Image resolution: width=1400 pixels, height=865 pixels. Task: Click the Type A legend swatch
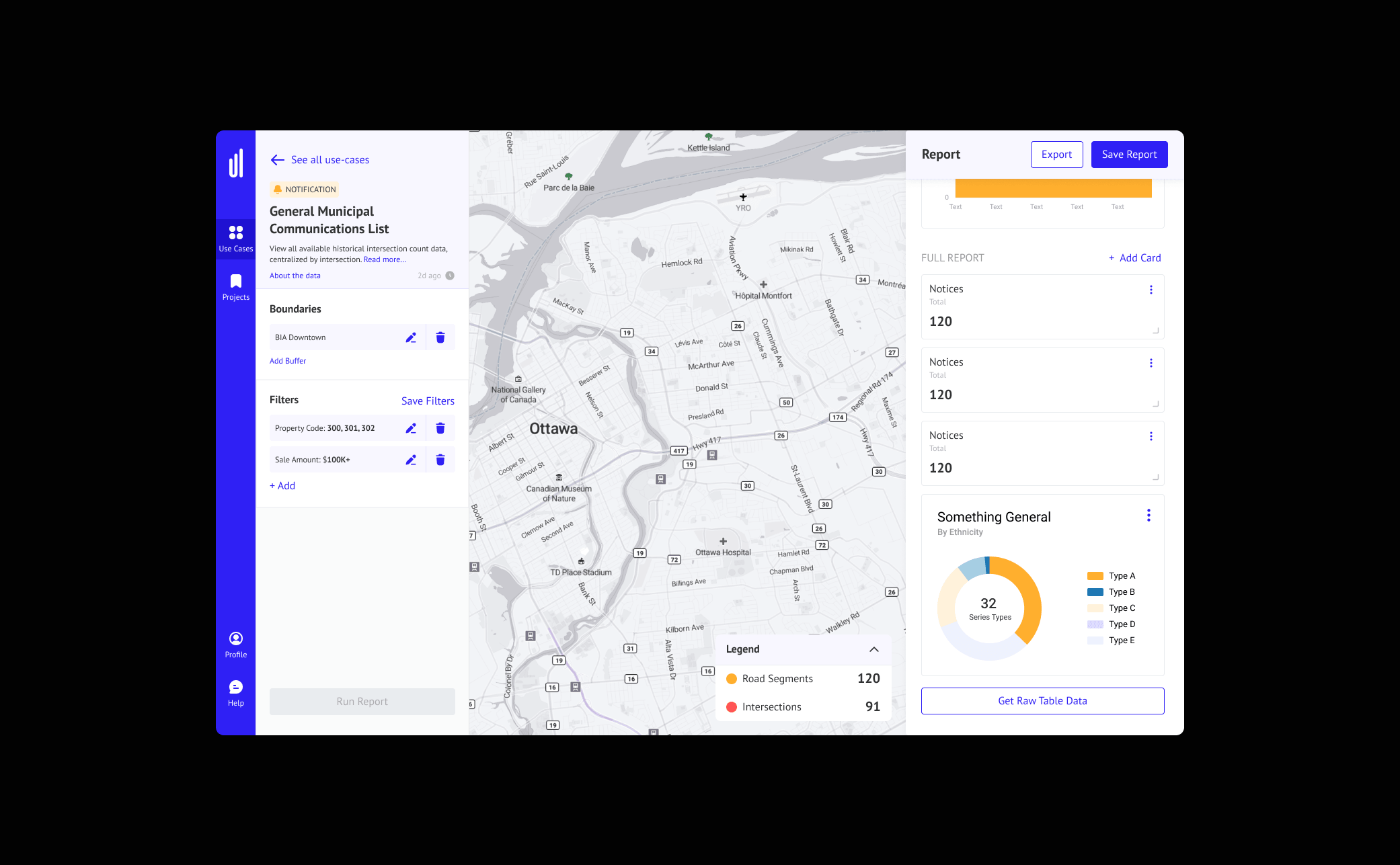click(x=1095, y=576)
